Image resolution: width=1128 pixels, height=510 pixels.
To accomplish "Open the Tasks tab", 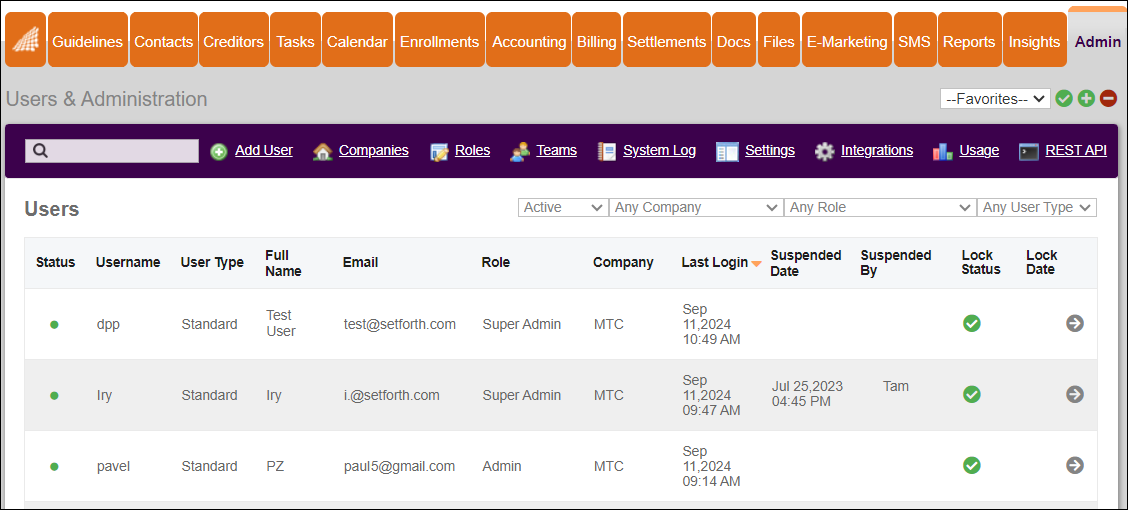I will click(296, 42).
